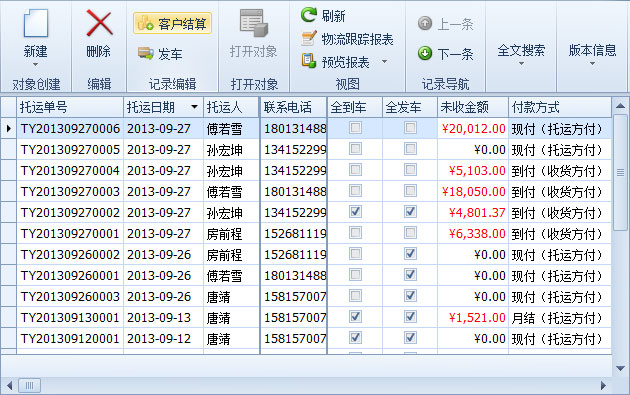630x395 pixels.
Task: Click the 发车 truck icon
Action: point(145,53)
